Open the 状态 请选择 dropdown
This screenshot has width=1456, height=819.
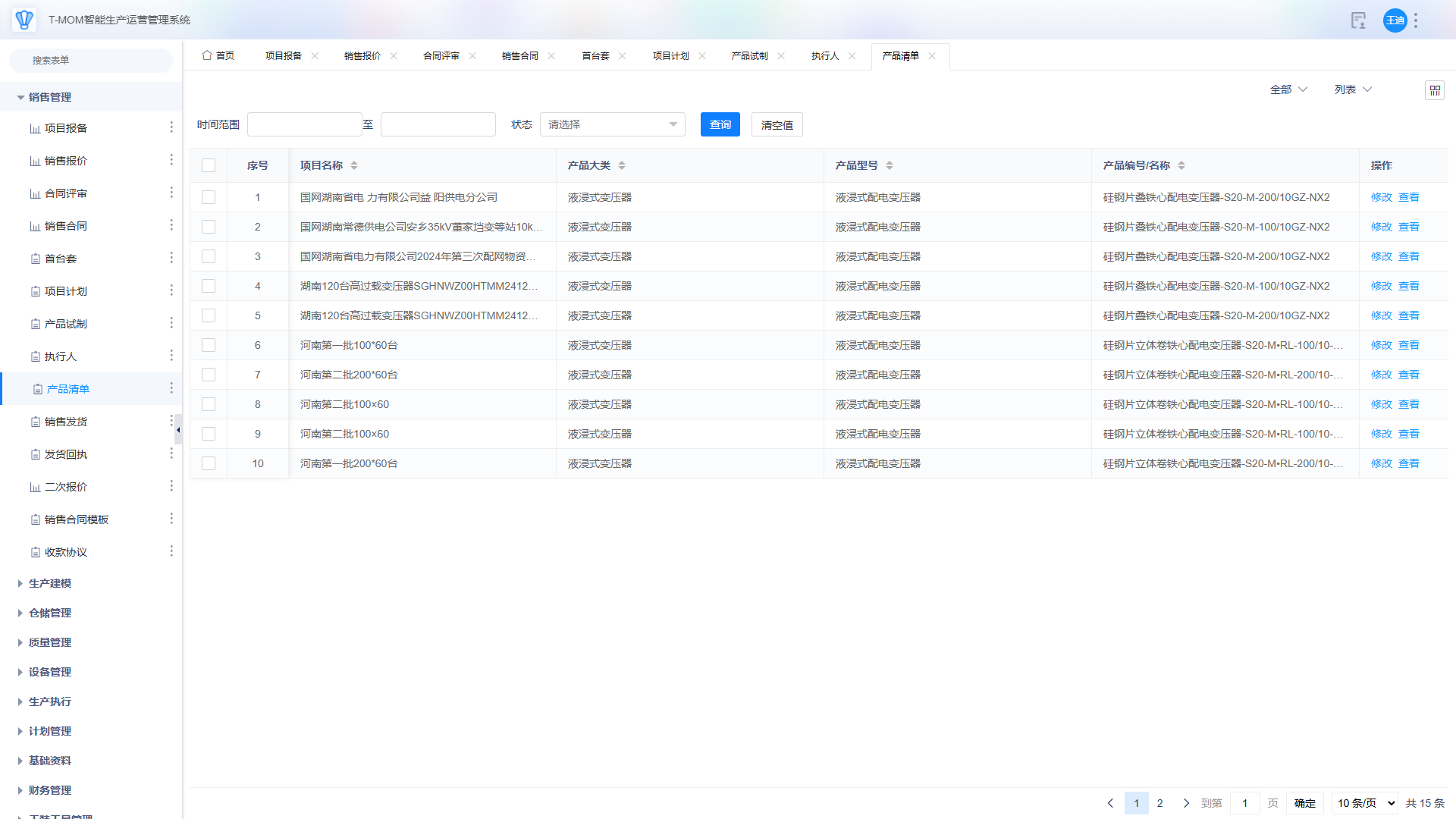coord(612,124)
